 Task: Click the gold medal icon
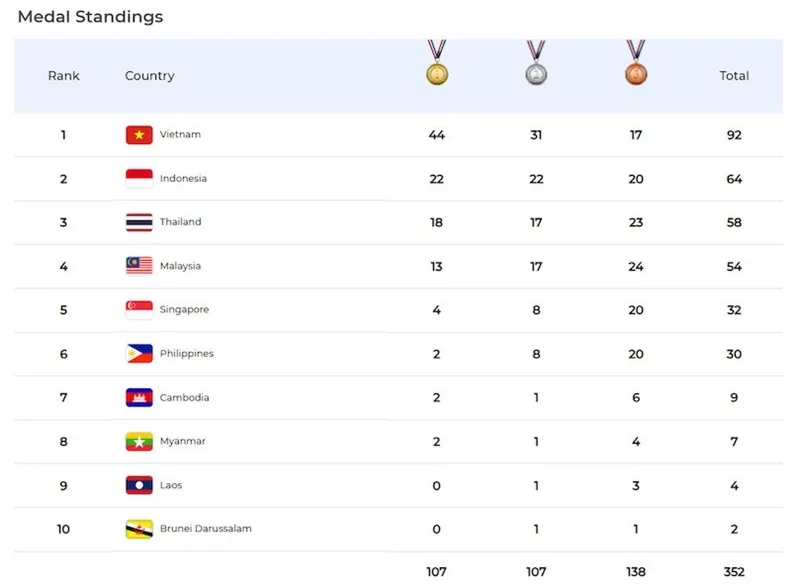[x=437, y=73]
